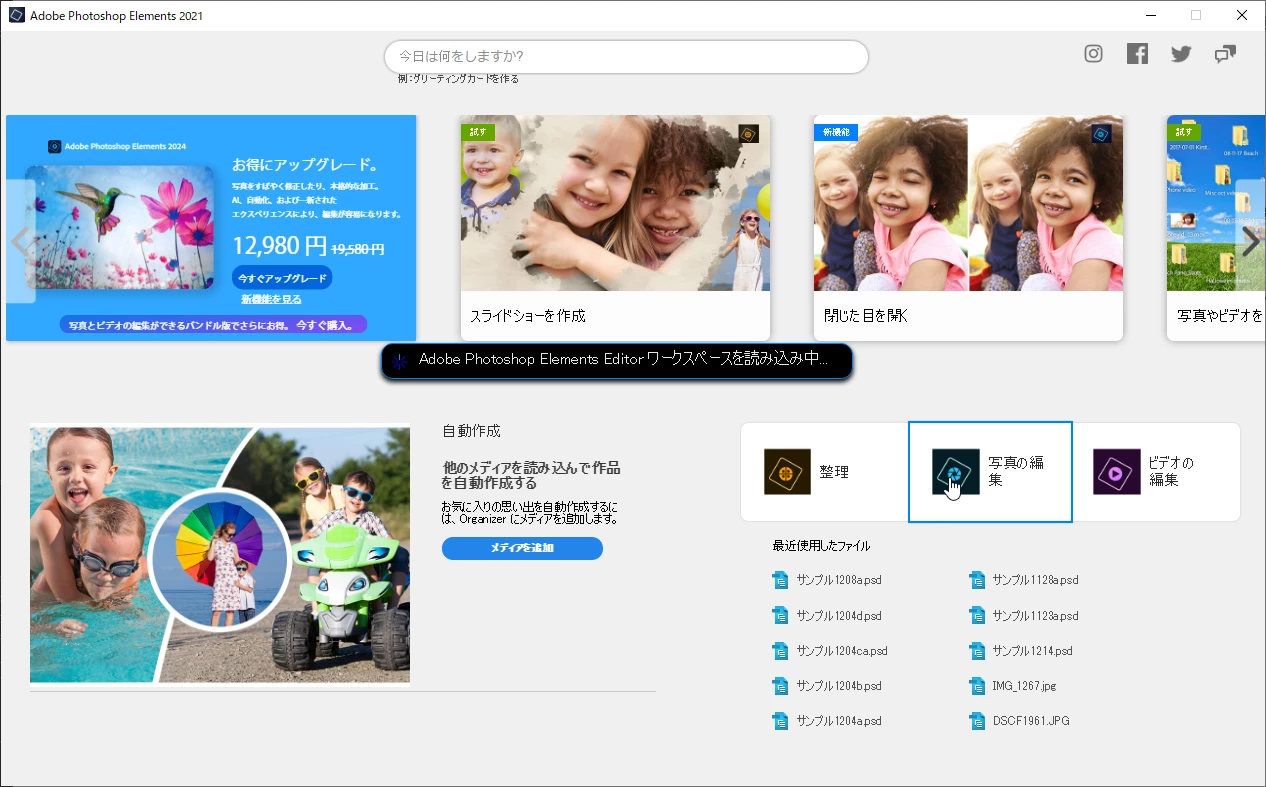Show previous carousel cards arrow

[x=21, y=241]
